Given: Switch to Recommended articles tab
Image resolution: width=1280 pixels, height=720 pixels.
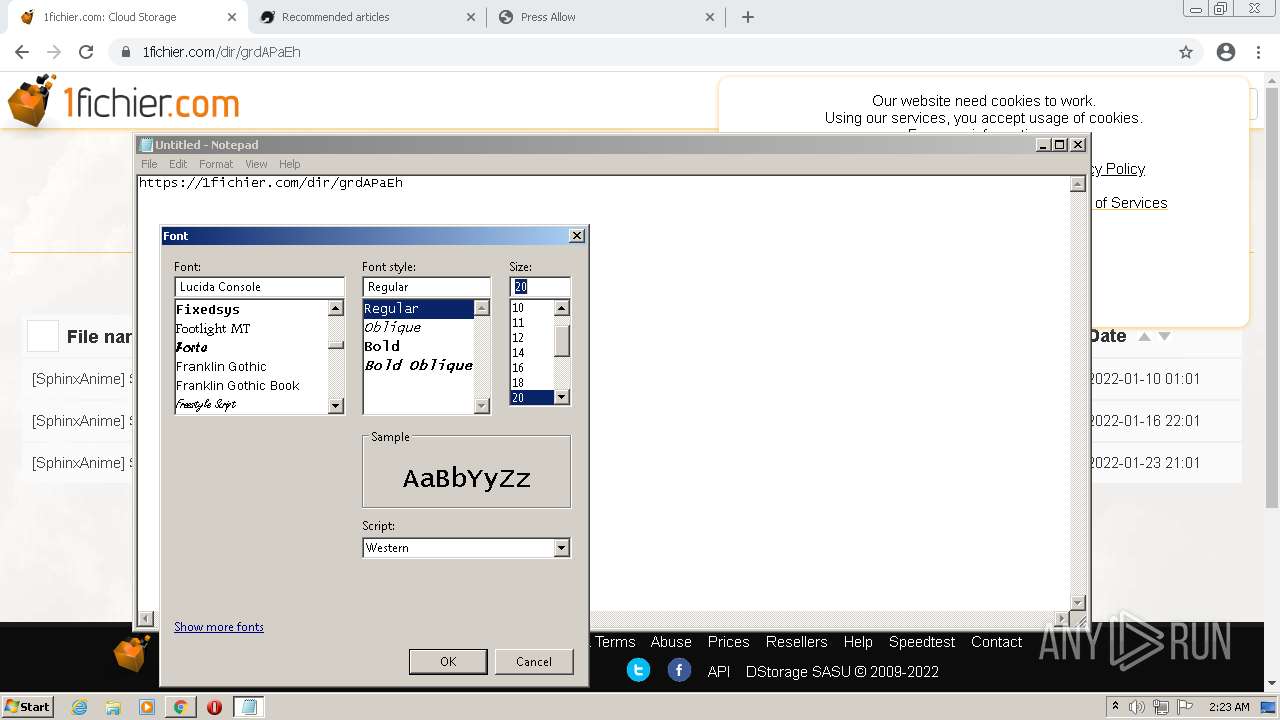Looking at the screenshot, I should [x=367, y=17].
